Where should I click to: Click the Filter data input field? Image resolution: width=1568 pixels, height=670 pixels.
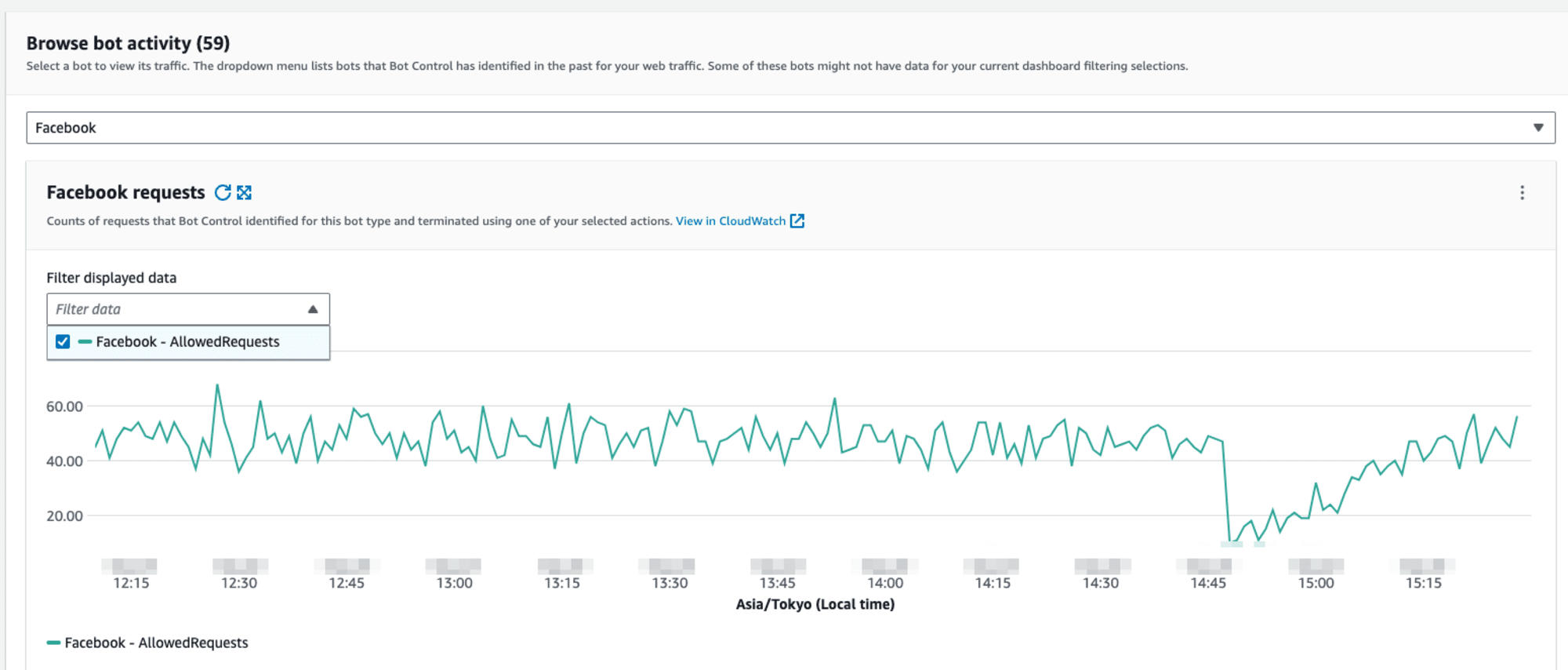188,309
